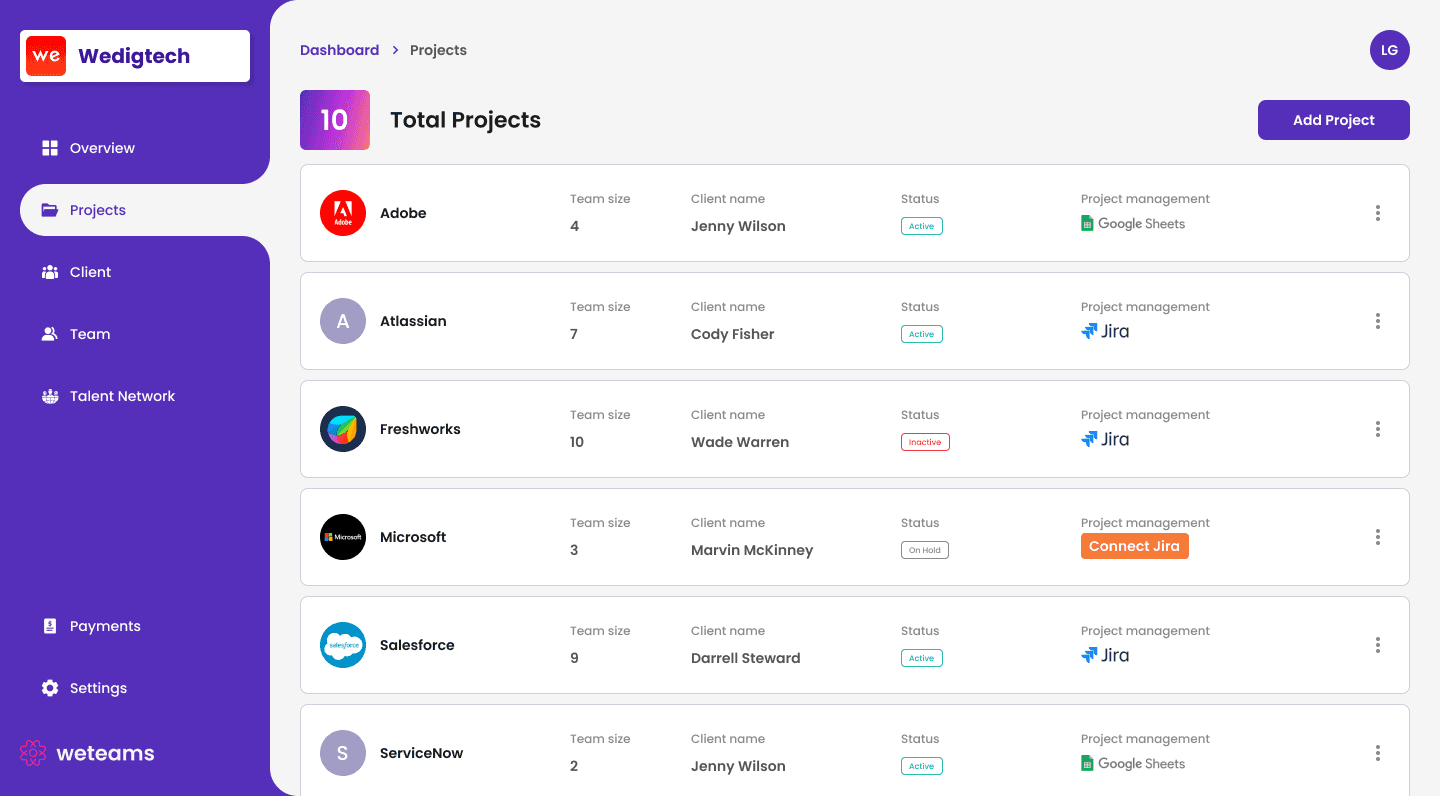Click the Freshworks project name

(x=420, y=429)
